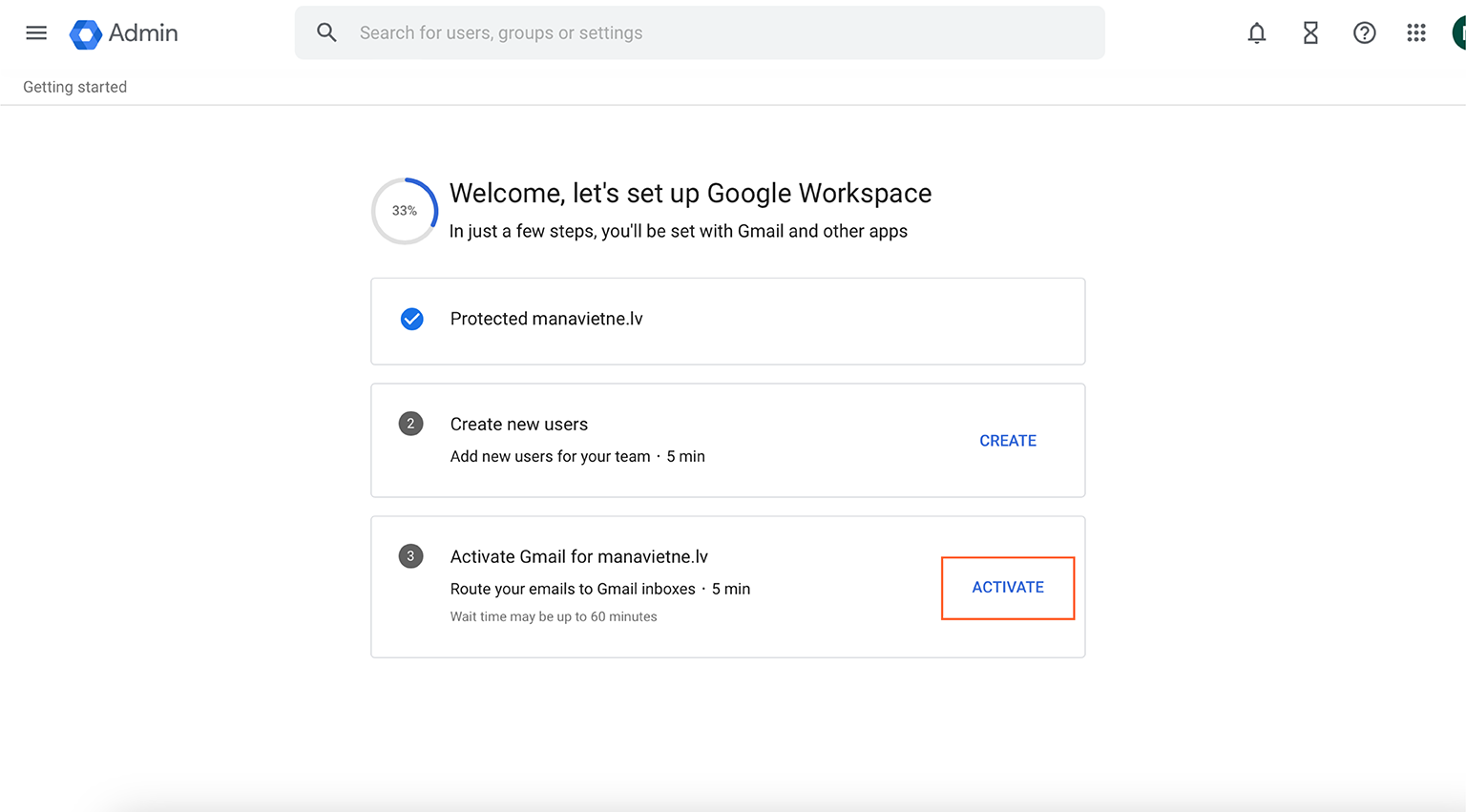Click 'Wait time may be up to 60 minutes' note
Image resolution: width=1466 pixels, height=812 pixels.
(x=554, y=617)
